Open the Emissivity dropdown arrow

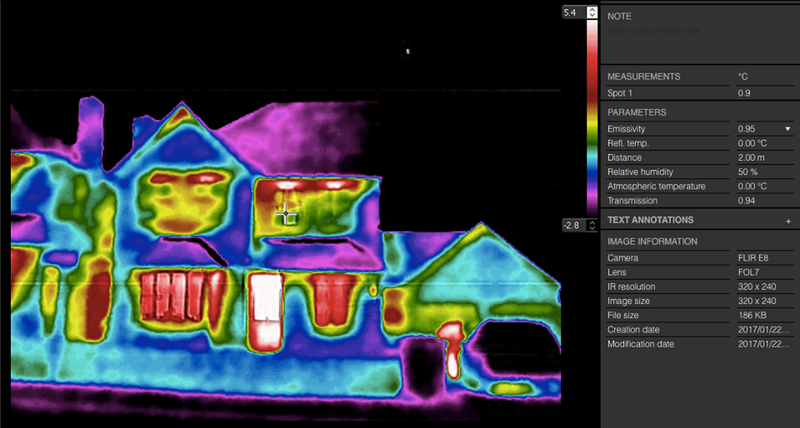pyautogui.click(x=787, y=130)
